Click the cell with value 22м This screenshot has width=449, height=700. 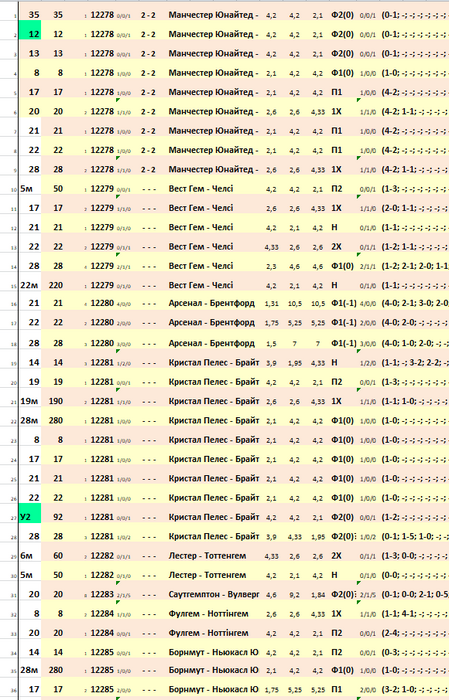pyautogui.click(x=30, y=285)
